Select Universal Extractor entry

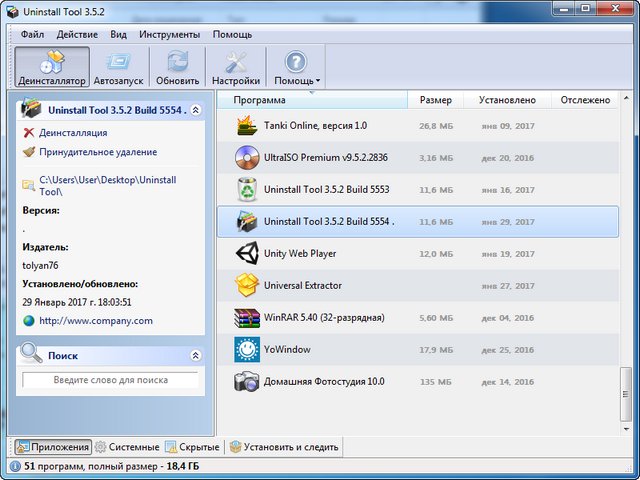point(418,285)
